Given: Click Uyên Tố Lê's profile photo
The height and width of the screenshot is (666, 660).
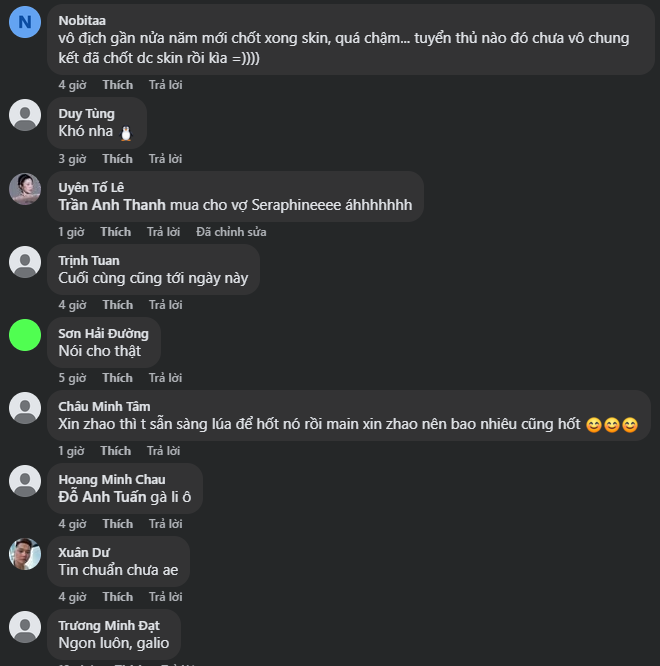Looking at the screenshot, I should coord(25,188).
